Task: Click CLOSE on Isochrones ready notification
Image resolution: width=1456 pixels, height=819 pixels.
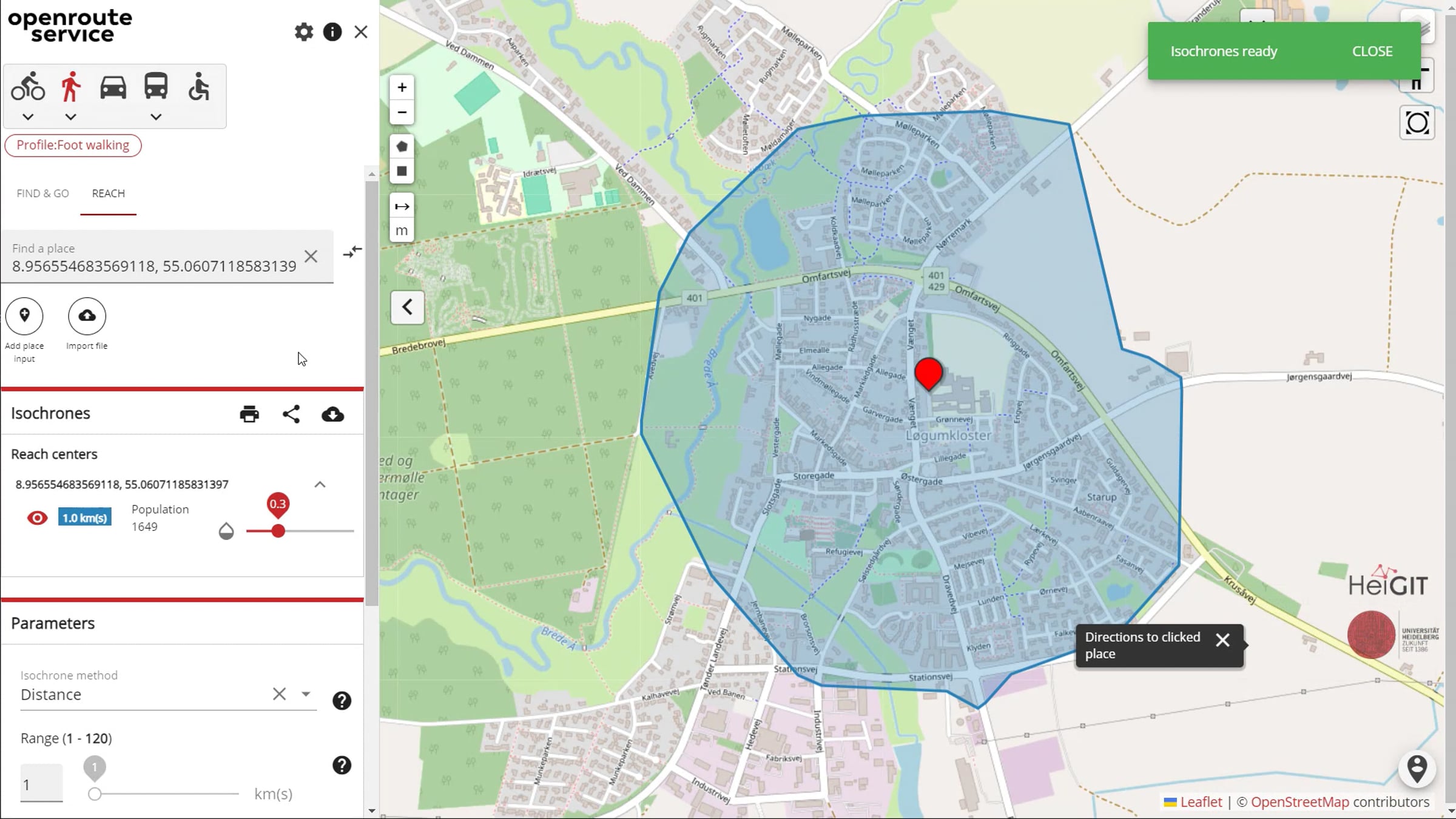Action: point(1372,52)
